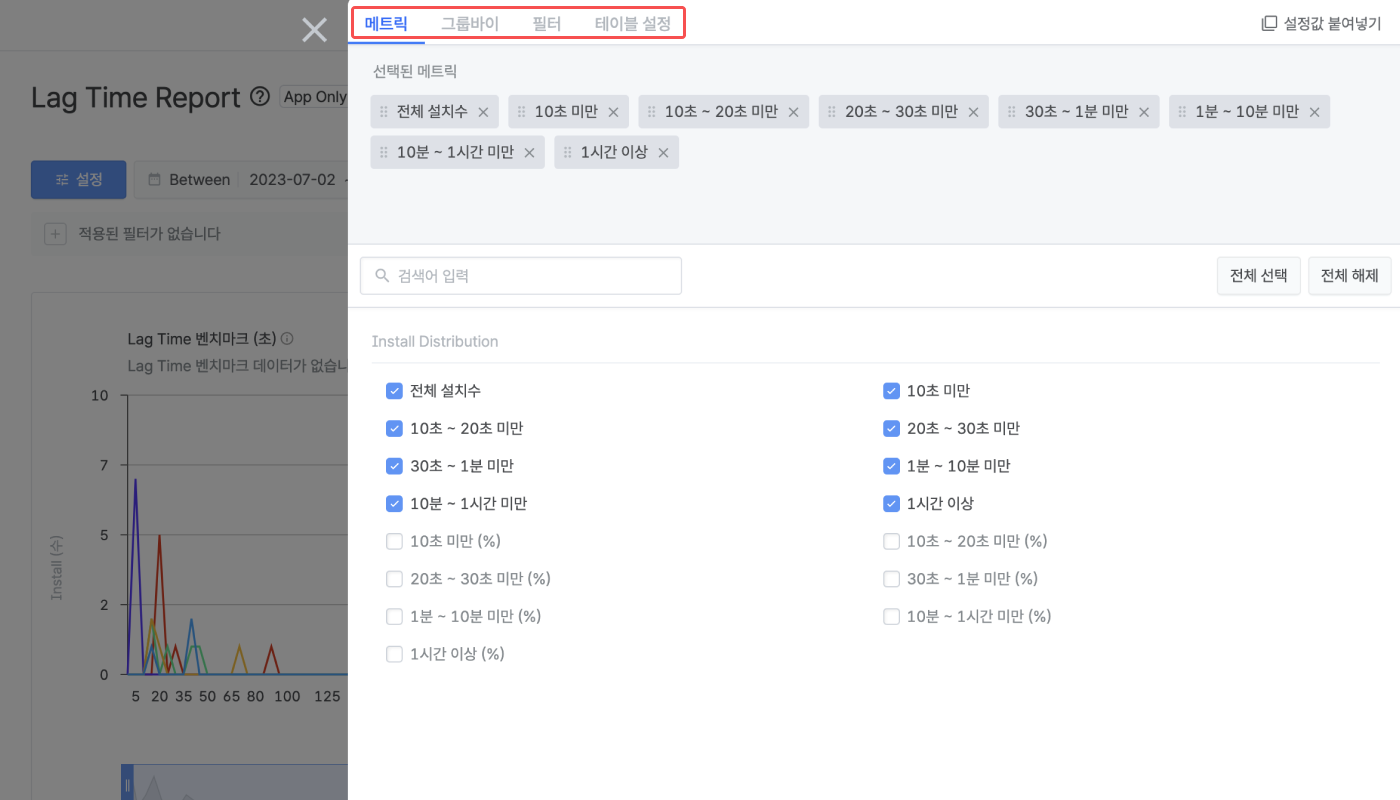Check the 20초 ~ 30초 미만 (%) checkbox
This screenshot has height=800, width=1400.
[394, 578]
